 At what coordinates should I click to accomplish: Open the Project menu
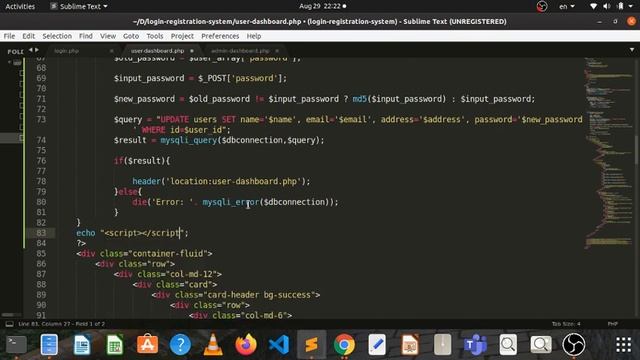pos(182,36)
